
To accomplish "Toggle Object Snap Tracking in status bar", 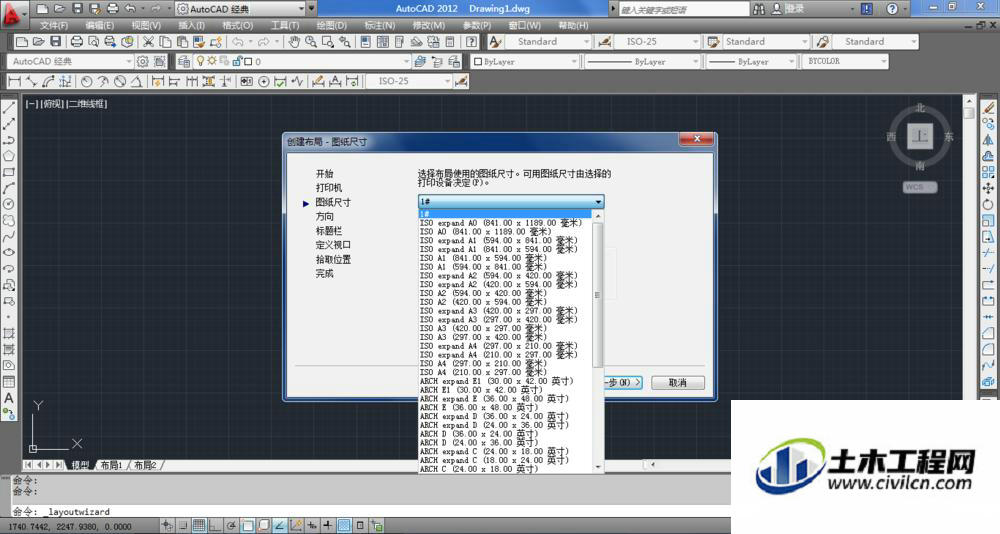I will [279, 526].
